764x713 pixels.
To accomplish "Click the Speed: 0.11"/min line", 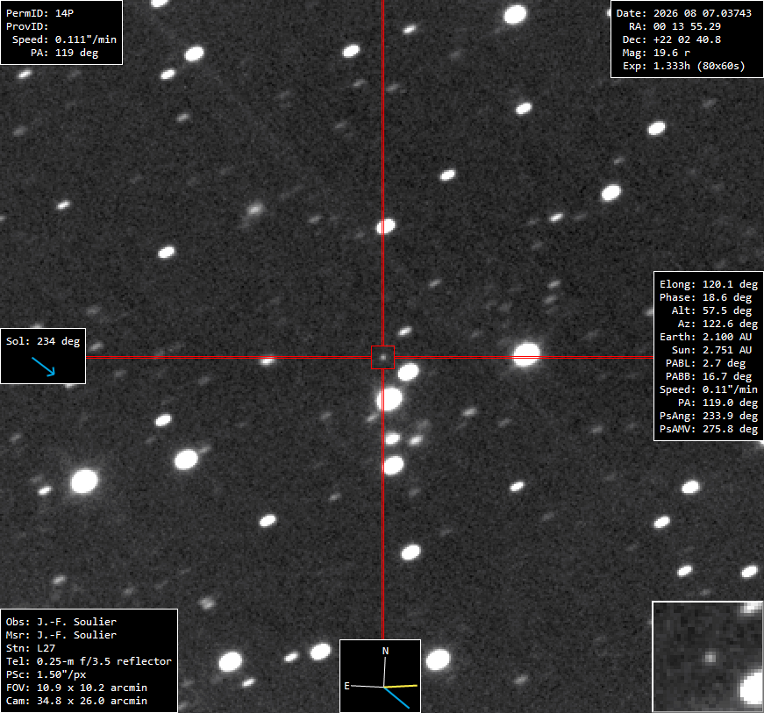I will 708,389.
